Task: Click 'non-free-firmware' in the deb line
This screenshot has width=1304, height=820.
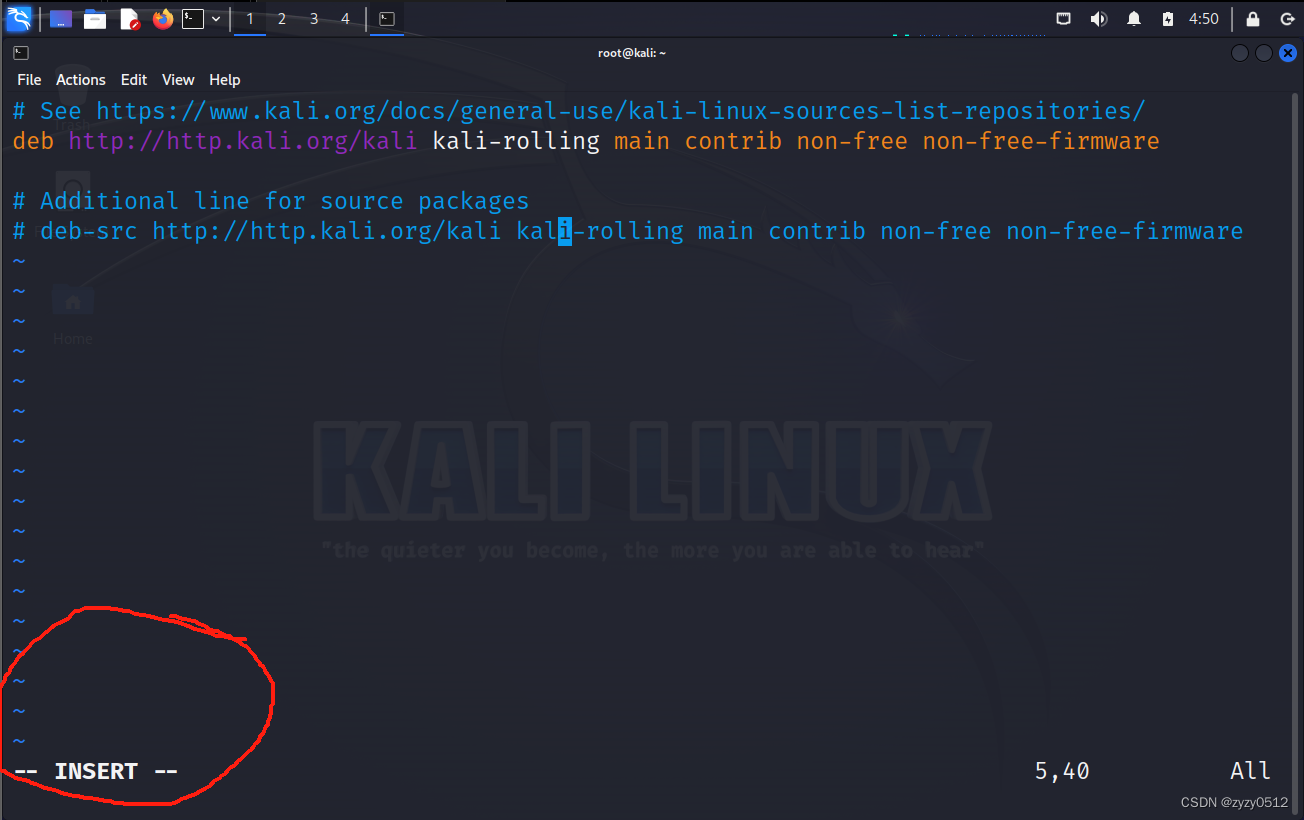Action: tap(1041, 141)
